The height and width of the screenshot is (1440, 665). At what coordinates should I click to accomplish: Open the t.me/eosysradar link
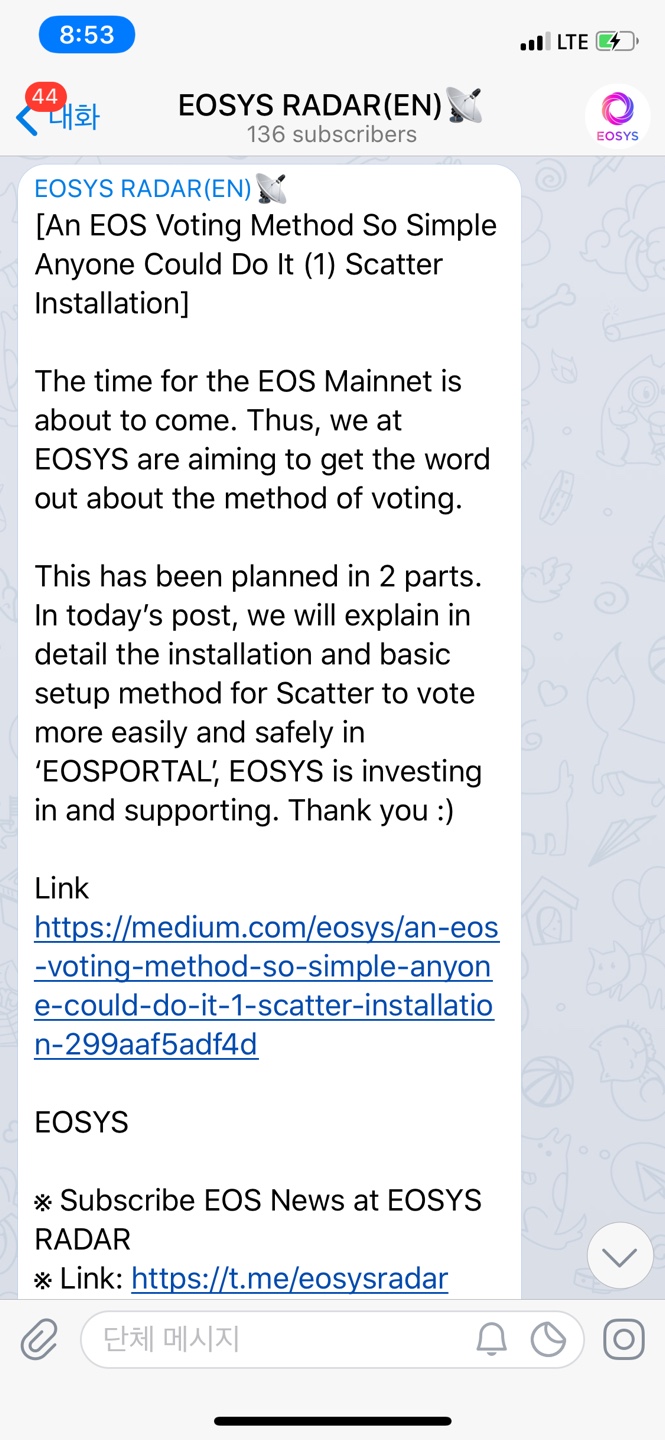pyautogui.click(x=289, y=1277)
